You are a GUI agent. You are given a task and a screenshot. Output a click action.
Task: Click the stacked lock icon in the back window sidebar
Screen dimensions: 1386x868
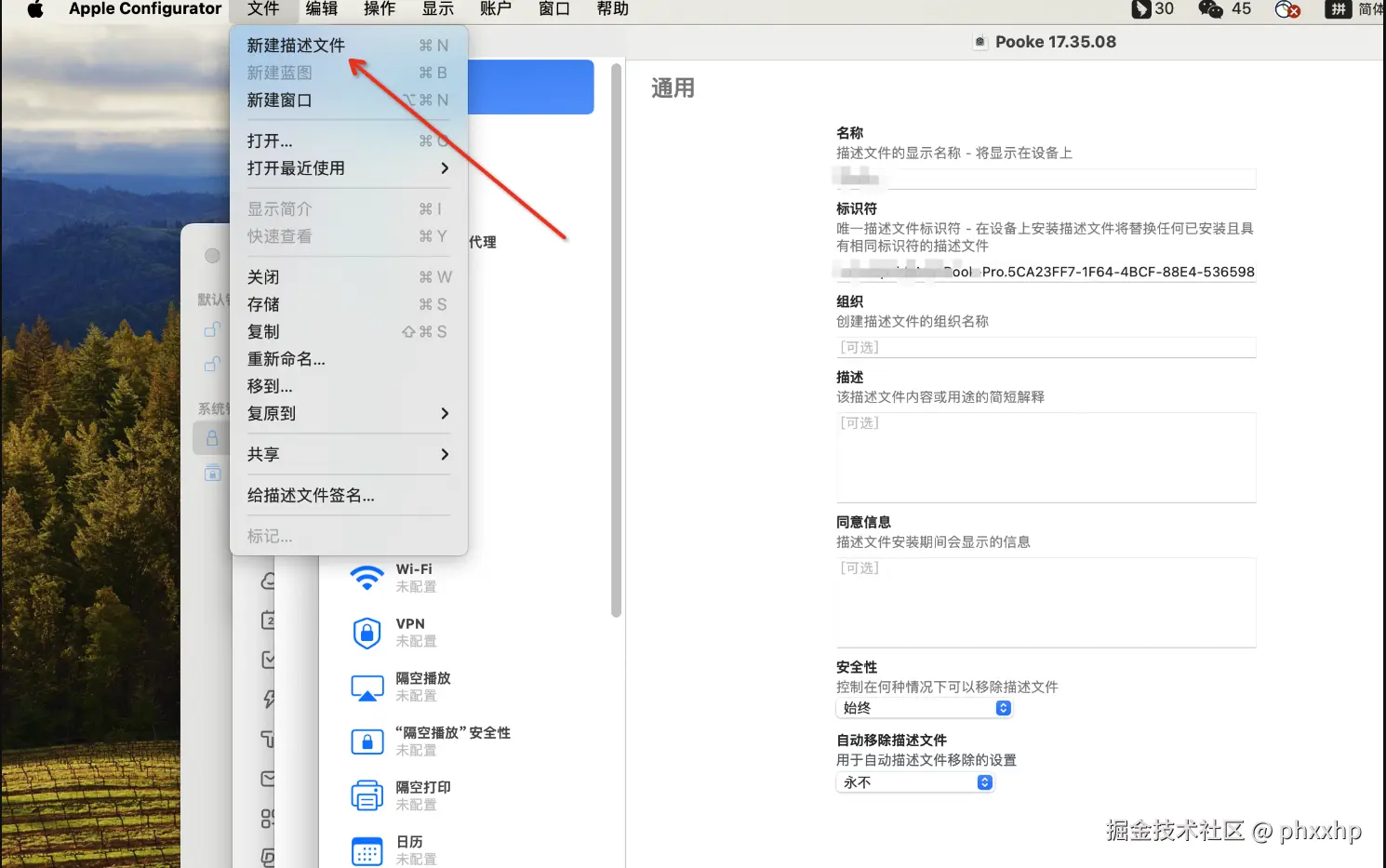[x=212, y=473]
